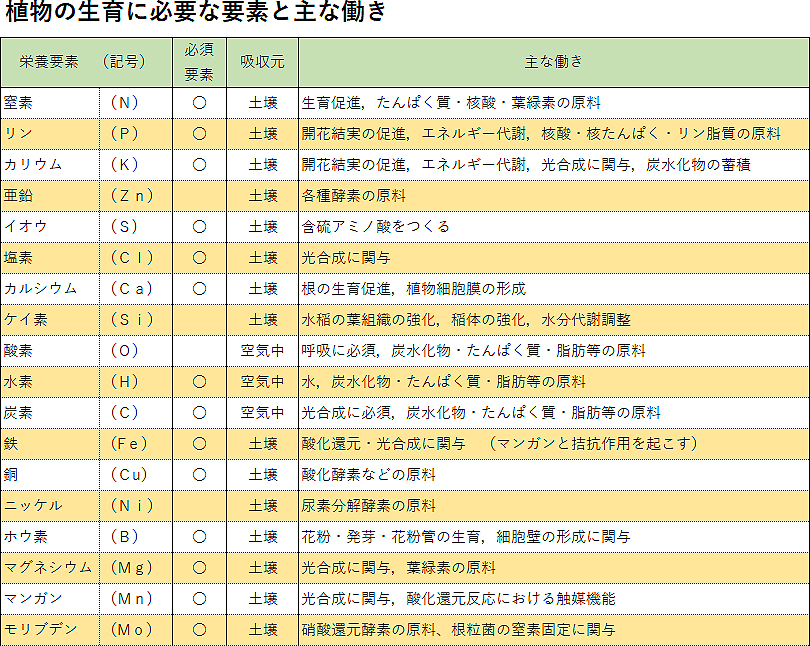
Task: Click the ニッケル element name cell
Action: tap(50, 506)
